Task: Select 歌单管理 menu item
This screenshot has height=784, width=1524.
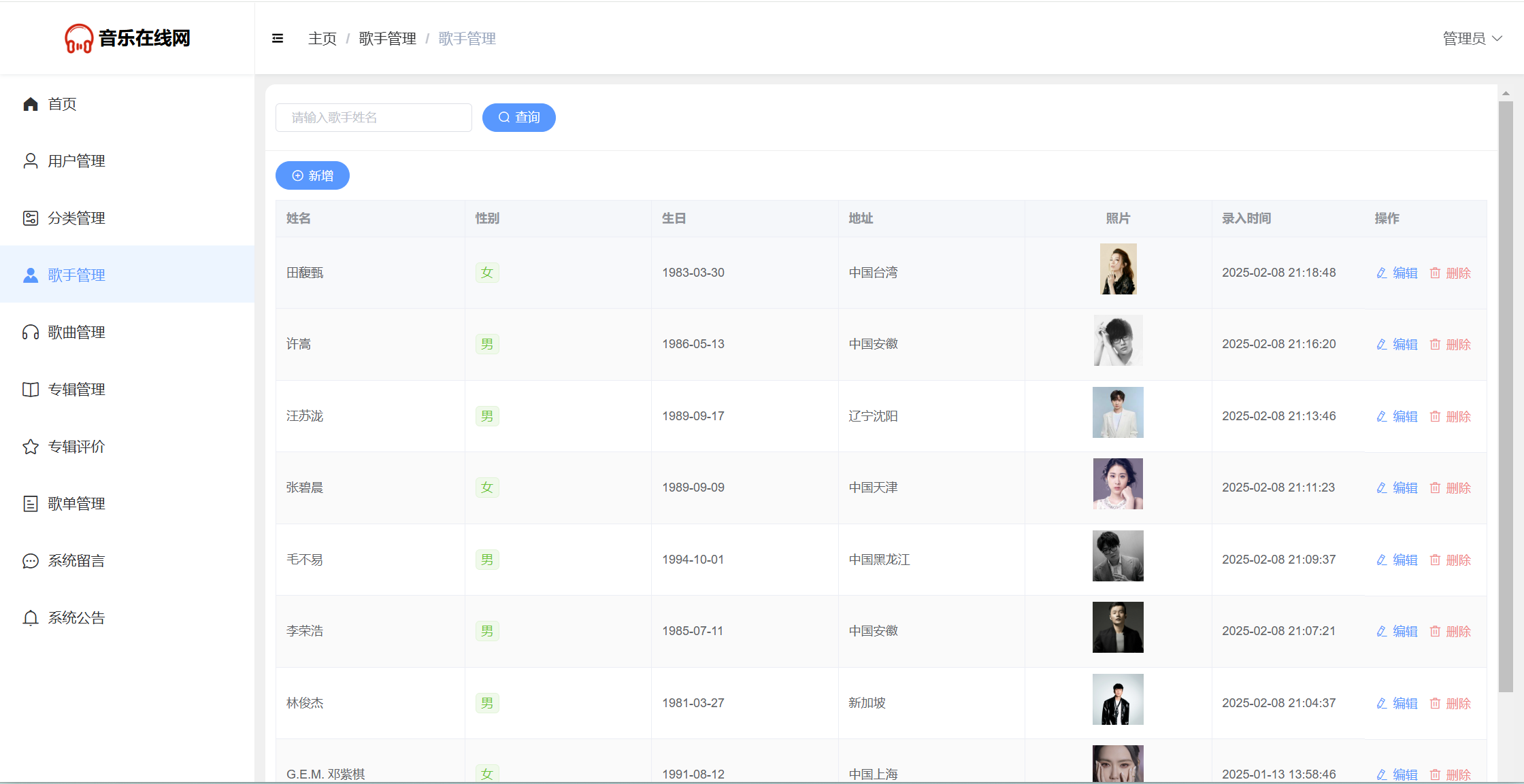Action: (76, 504)
